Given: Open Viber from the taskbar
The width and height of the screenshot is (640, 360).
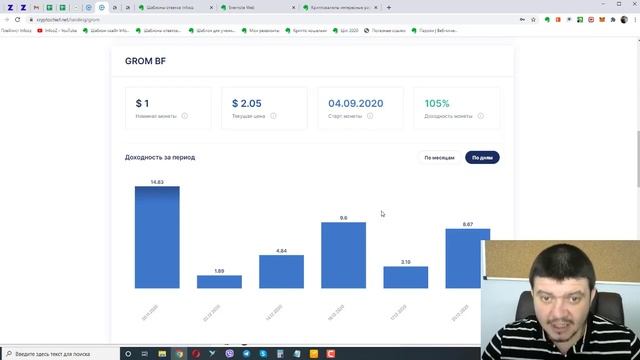Looking at the screenshot, I should click(229, 354).
